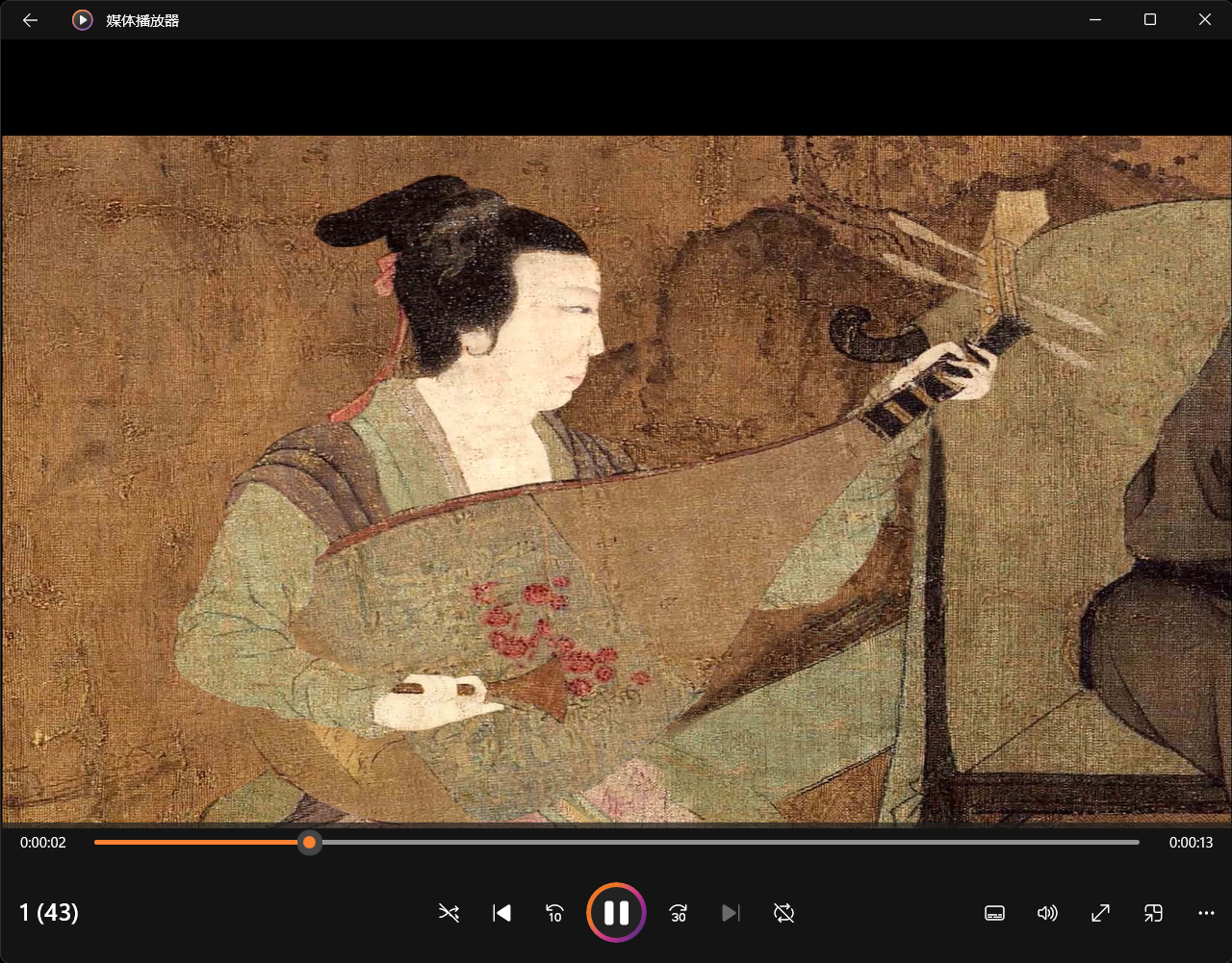The height and width of the screenshot is (963, 1232).
Task: Skip forward 30 seconds
Action: tap(679, 913)
